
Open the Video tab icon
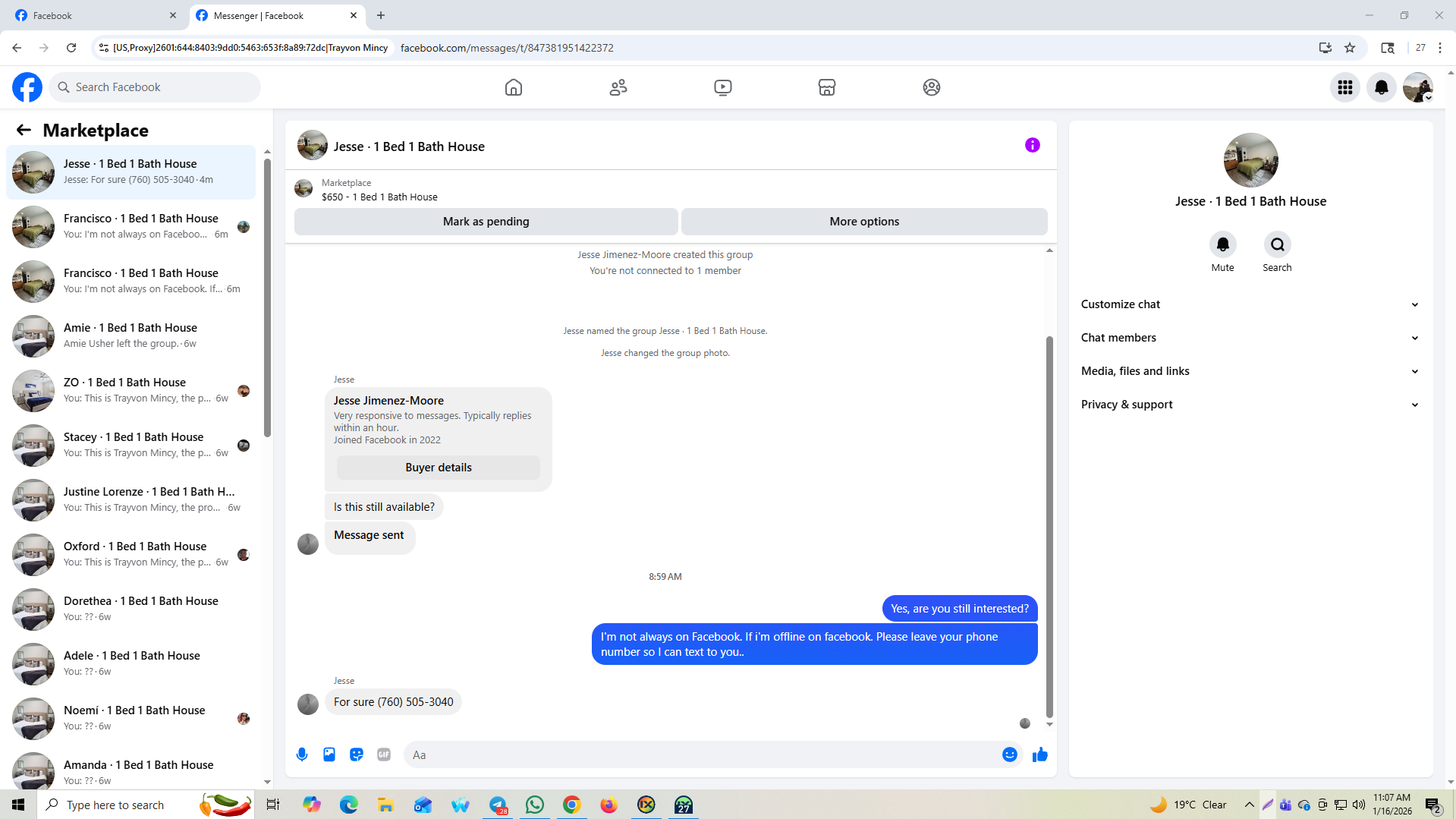[723, 87]
